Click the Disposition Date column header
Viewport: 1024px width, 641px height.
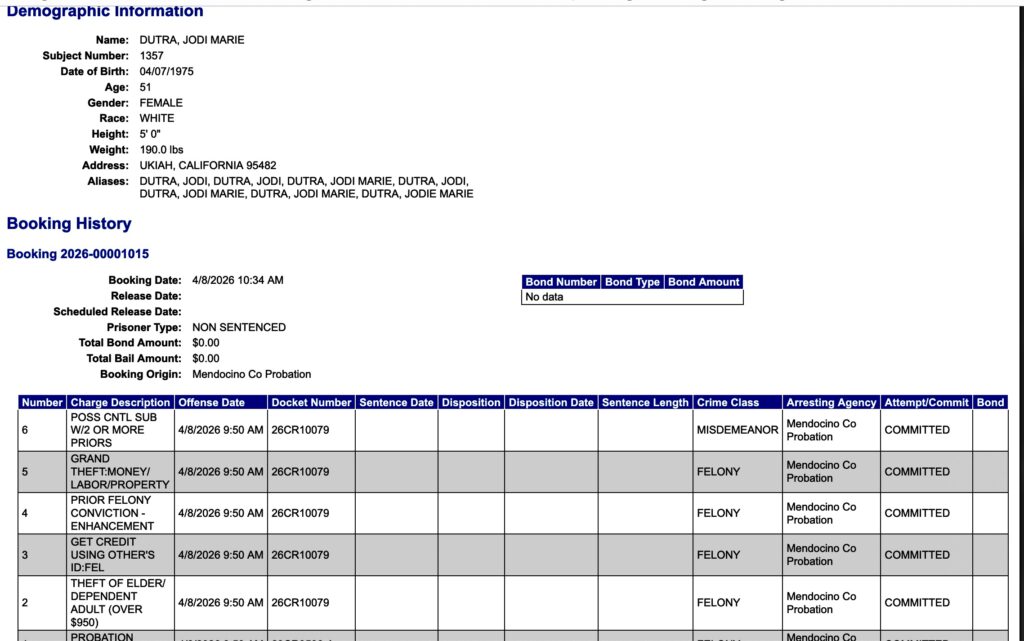click(x=551, y=403)
